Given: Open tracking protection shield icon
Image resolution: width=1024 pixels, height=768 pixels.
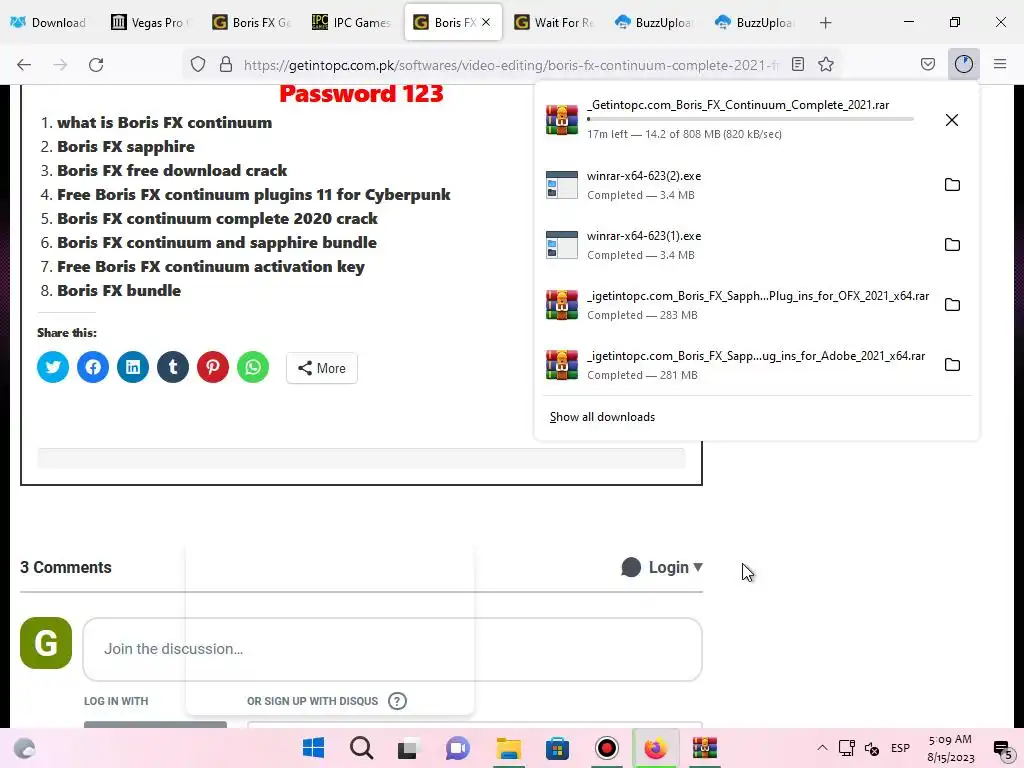Looking at the screenshot, I should pos(198,65).
